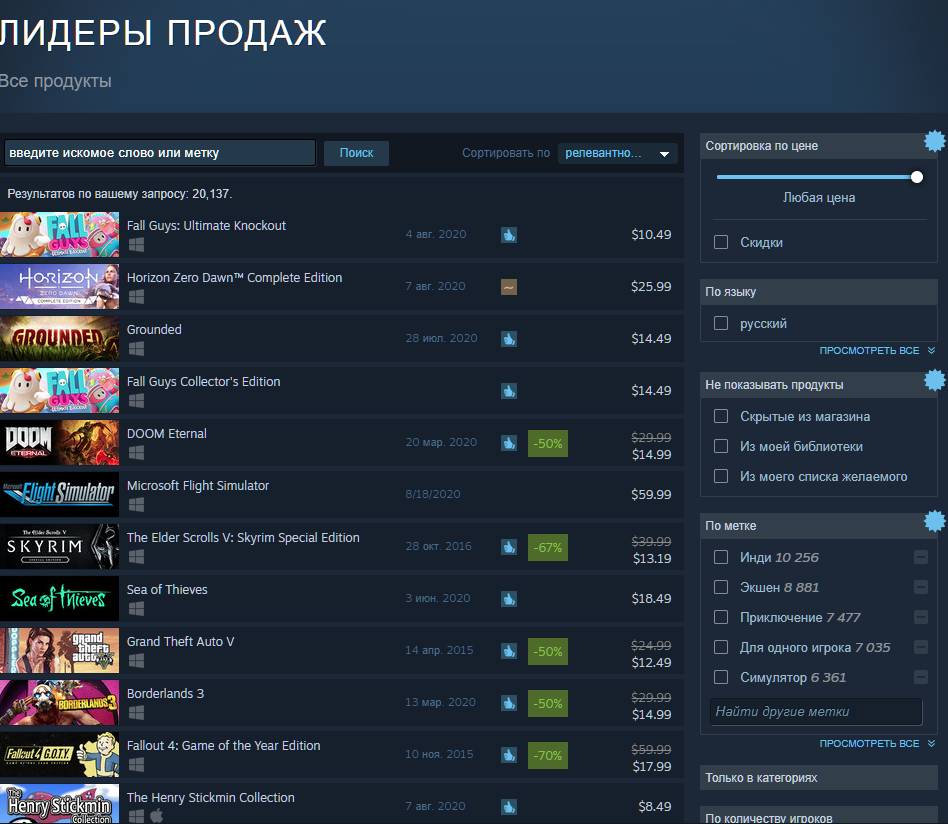This screenshot has width=948, height=824.
Task: Click the mixed review icon for Horizon Zero Dawn
Action: 509,287
